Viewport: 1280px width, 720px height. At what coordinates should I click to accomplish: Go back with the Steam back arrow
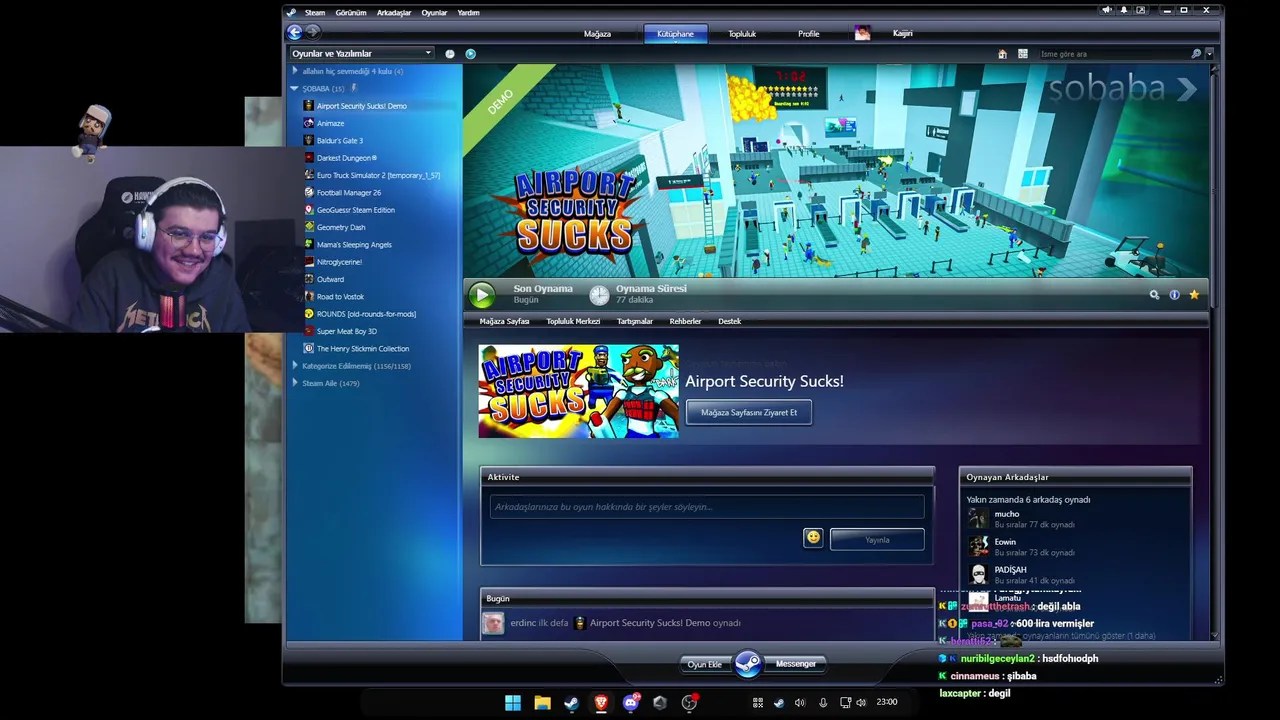tap(295, 33)
